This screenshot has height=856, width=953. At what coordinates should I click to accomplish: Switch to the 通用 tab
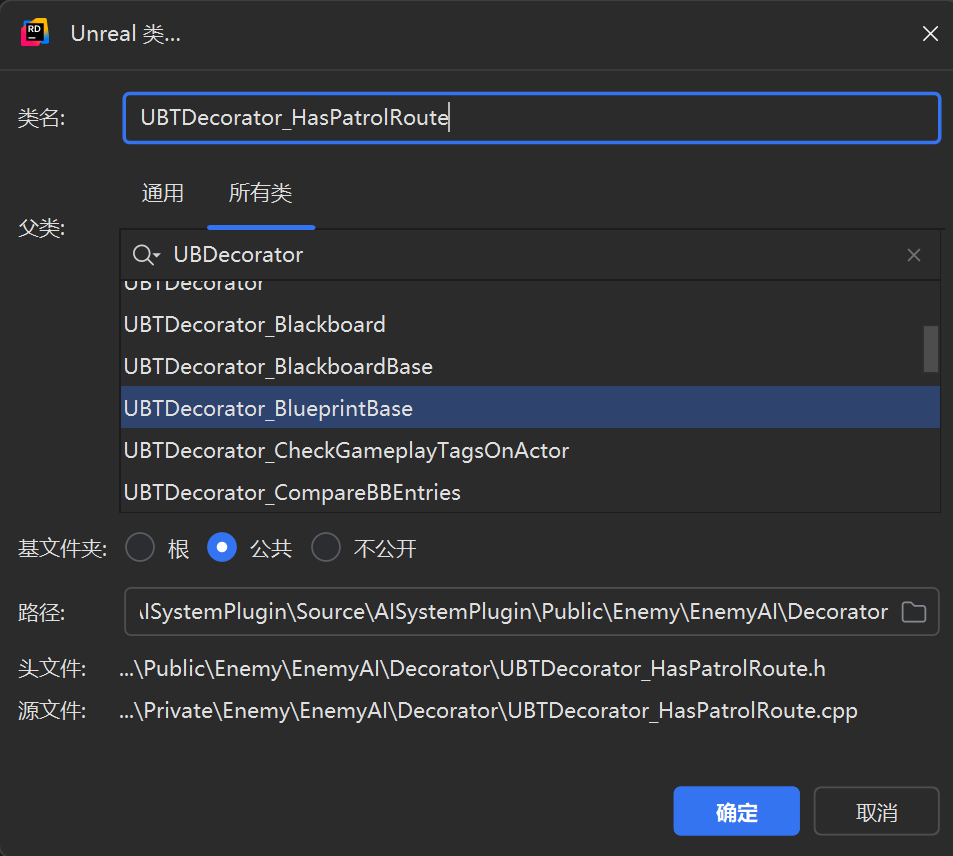pyautogui.click(x=163, y=193)
